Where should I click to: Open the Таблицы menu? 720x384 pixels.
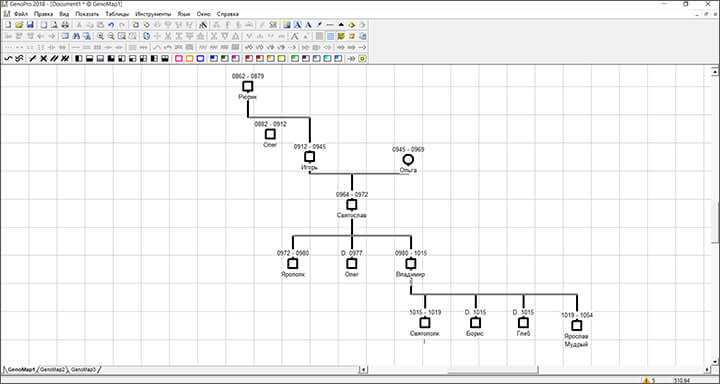pyautogui.click(x=117, y=14)
